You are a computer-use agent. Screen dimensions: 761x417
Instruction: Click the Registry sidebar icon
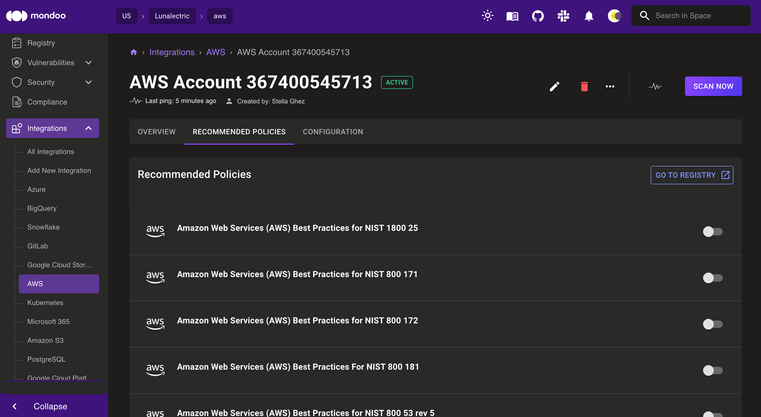(x=17, y=43)
